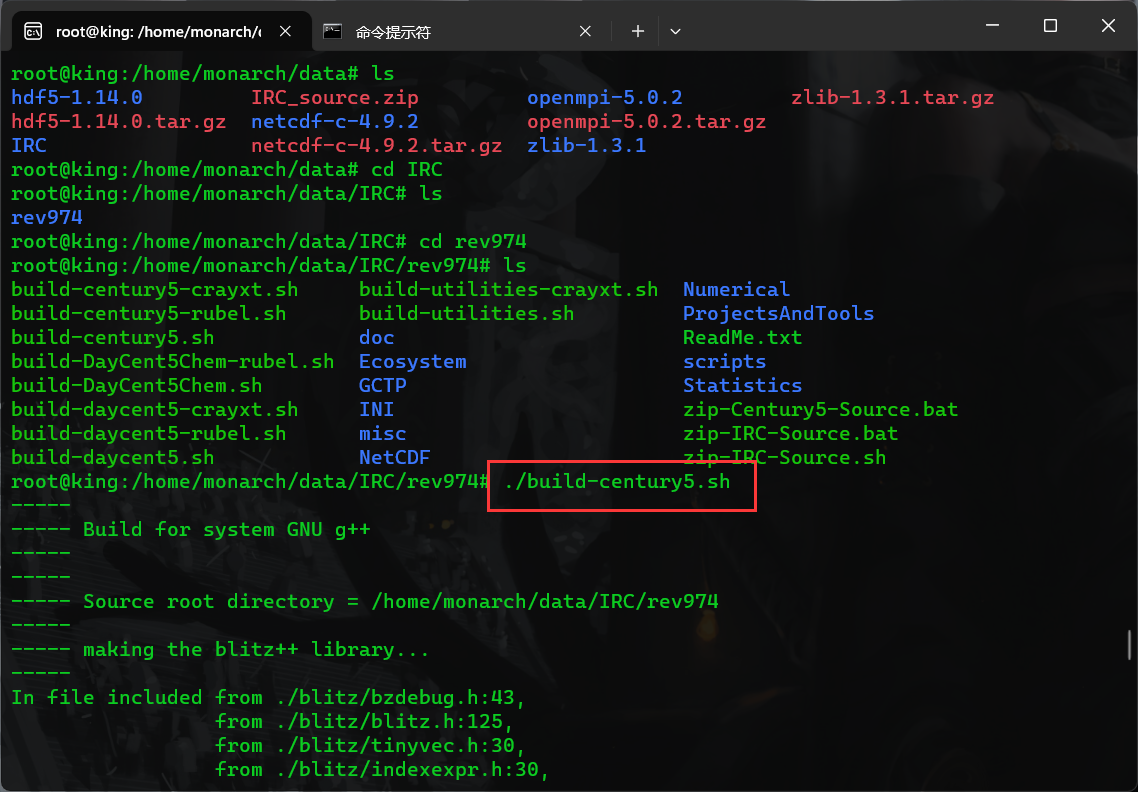Click the scripts directory name

point(724,361)
